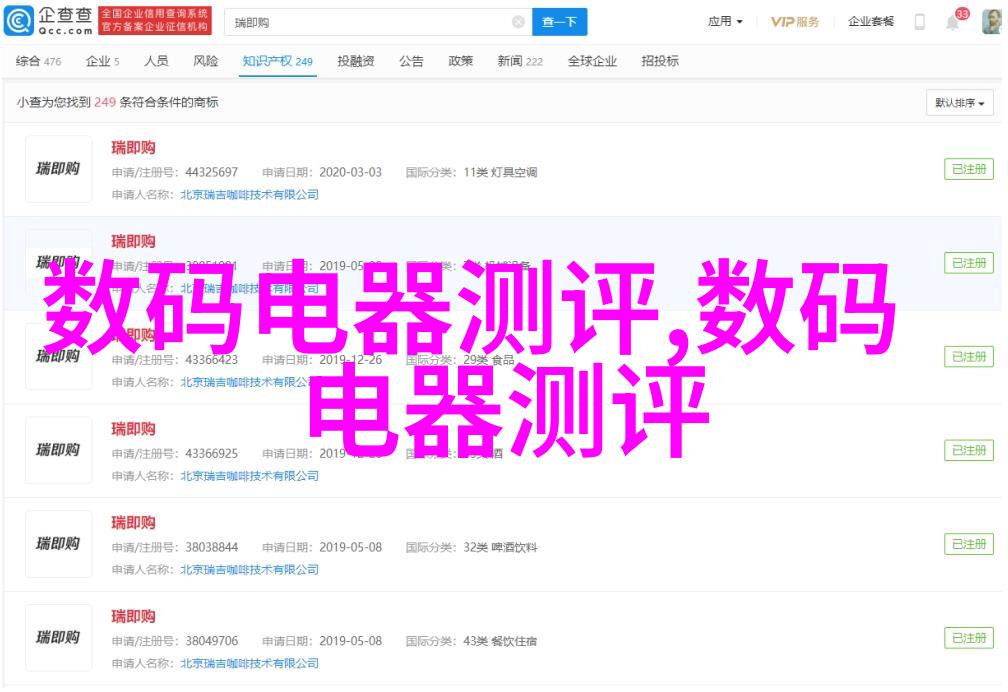Select the 43类 餐饮住宿 classification text
Image resolution: width=1008 pixels, height=692 pixels.
[x=500, y=641]
